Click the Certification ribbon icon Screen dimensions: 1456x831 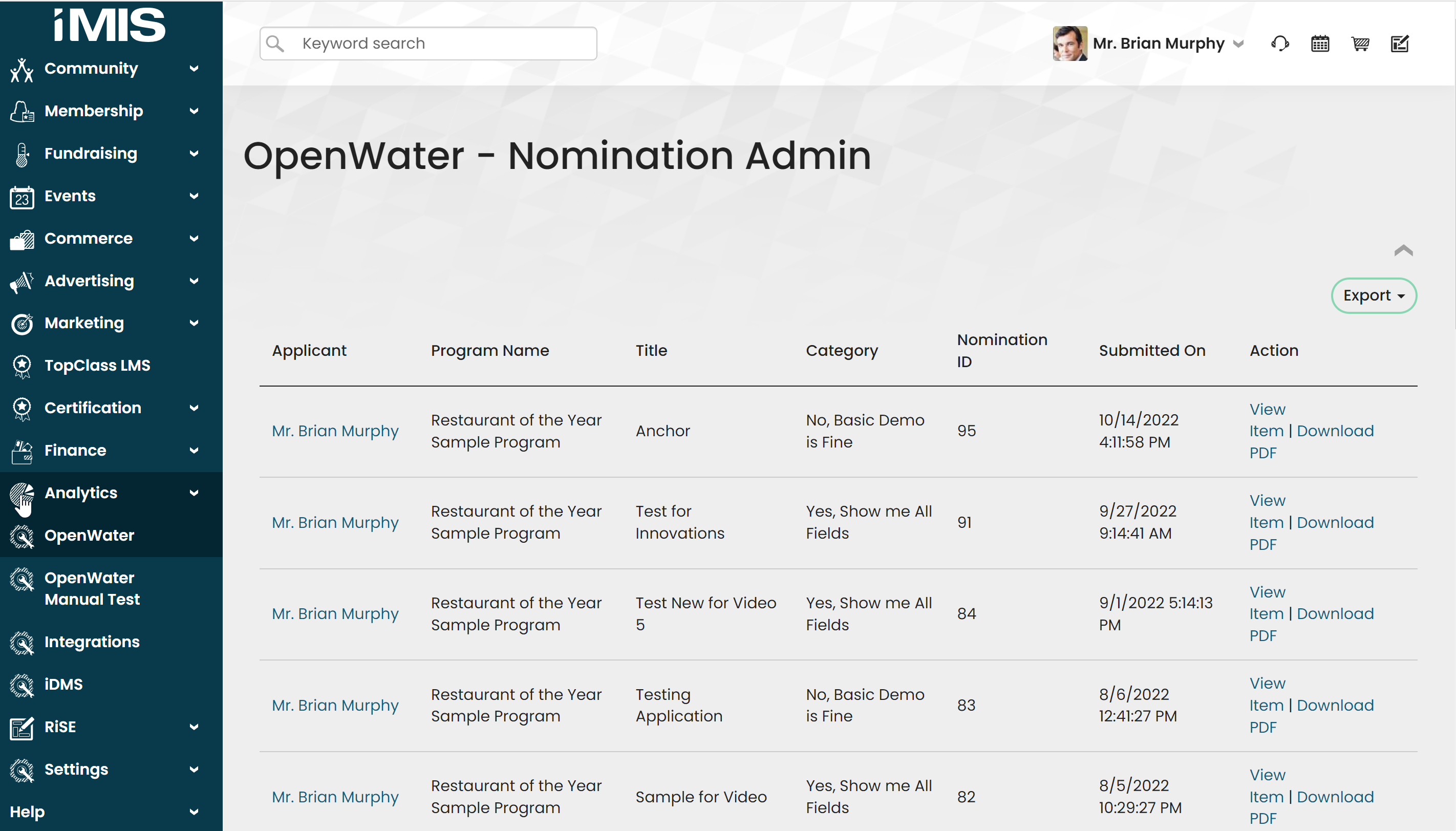(22, 409)
